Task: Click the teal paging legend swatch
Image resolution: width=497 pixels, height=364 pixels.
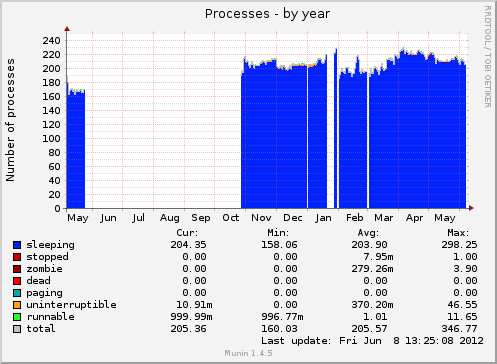Action: click(x=17, y=293)
